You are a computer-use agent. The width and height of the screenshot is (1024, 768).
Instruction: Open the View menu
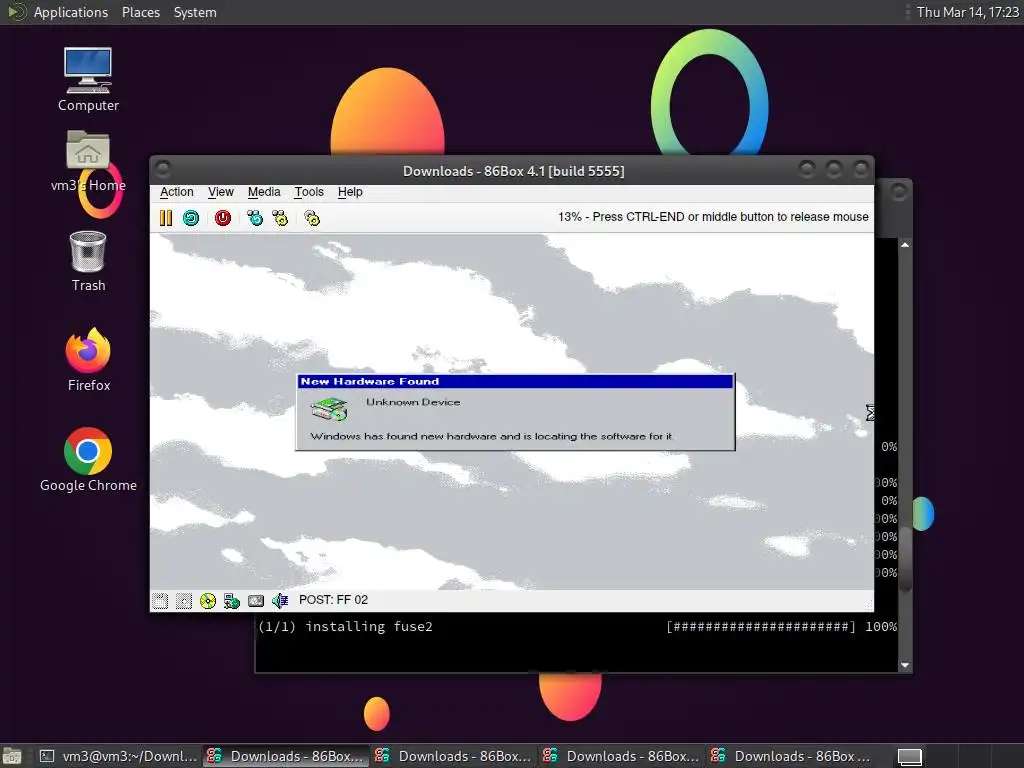(x=221, y=192)
